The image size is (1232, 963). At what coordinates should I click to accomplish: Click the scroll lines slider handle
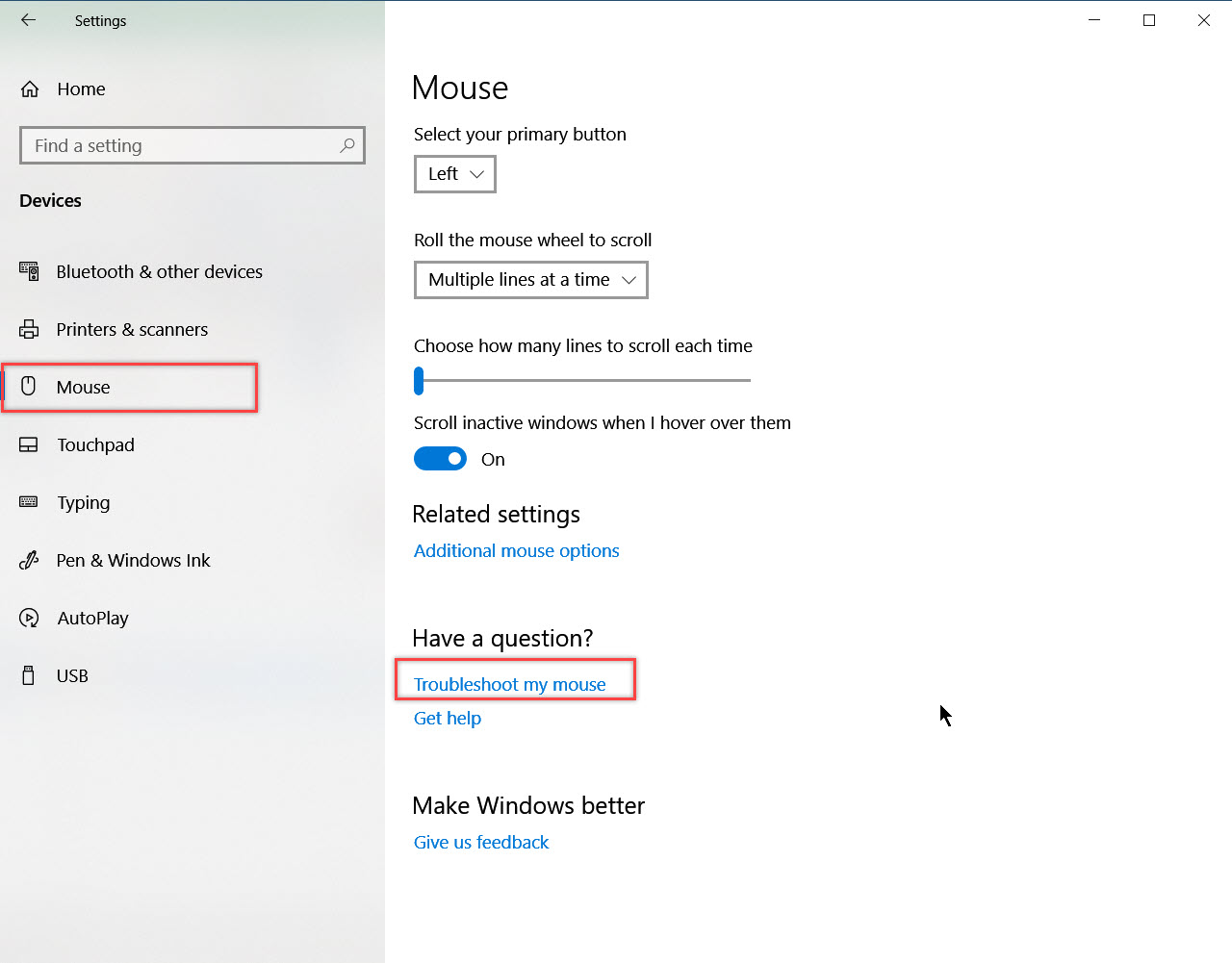419,381
